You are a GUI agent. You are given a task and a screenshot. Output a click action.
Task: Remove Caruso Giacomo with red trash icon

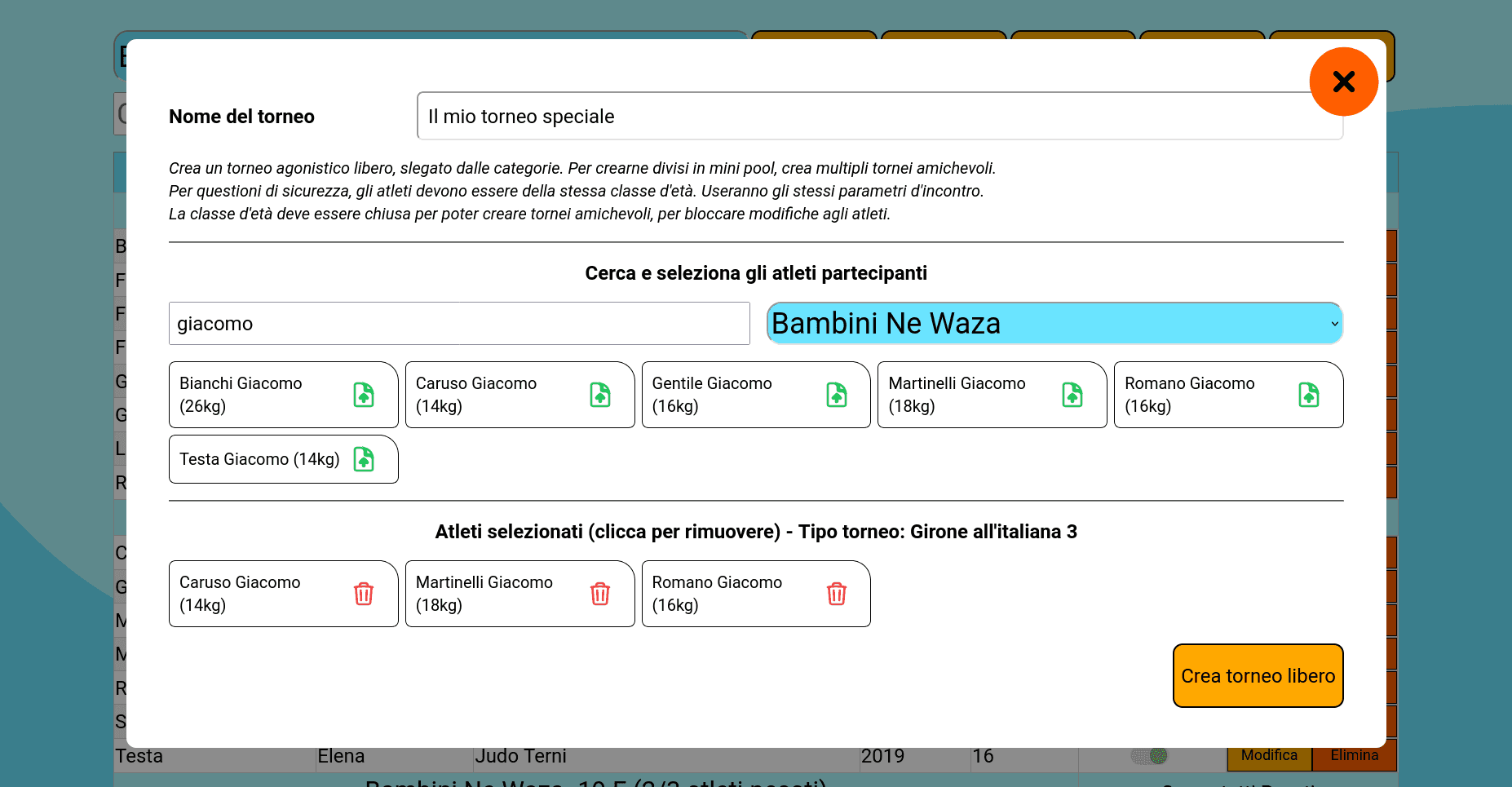pos(364,594)
